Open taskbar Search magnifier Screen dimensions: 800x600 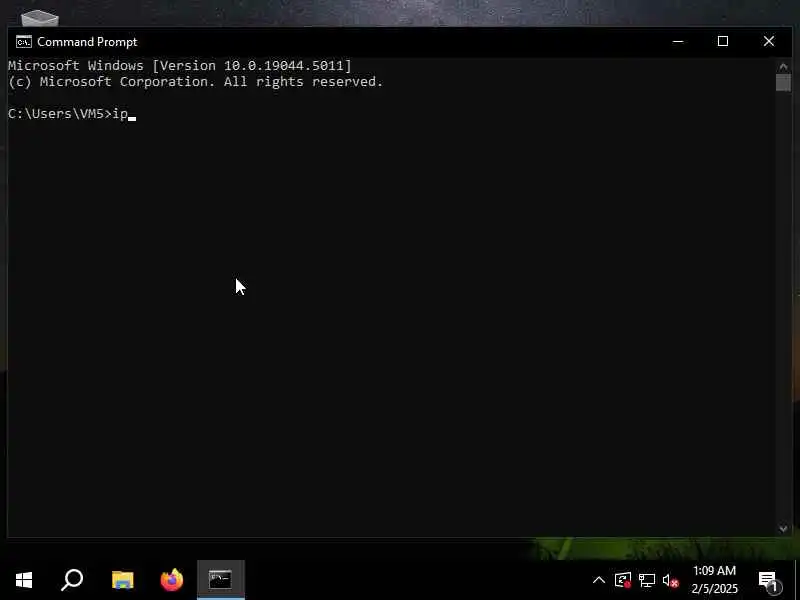(72, 580)
